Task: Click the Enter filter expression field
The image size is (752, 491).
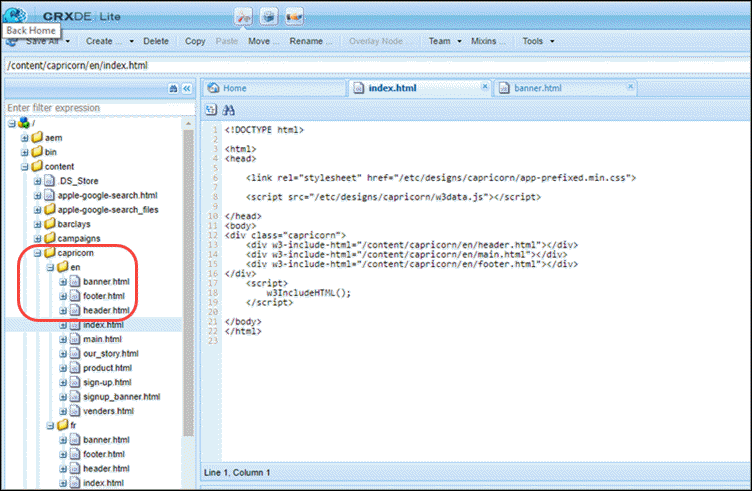Action: [100, 108]
